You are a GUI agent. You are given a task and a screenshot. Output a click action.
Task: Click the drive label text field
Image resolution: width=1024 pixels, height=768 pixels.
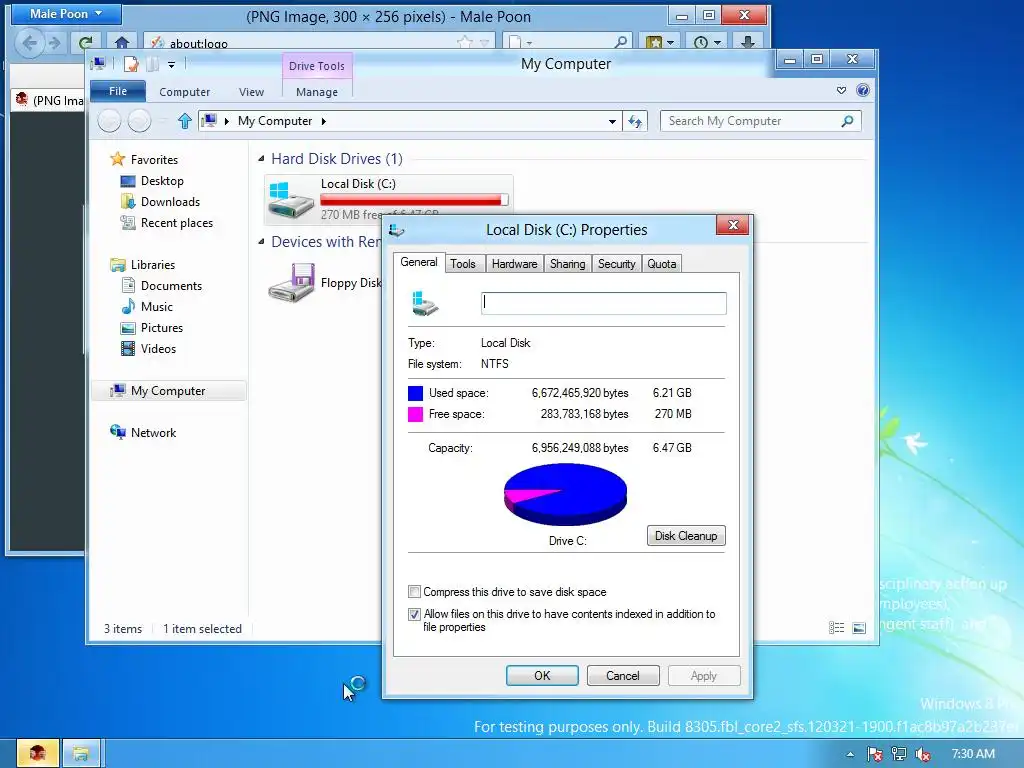click(x=603, y=303)
